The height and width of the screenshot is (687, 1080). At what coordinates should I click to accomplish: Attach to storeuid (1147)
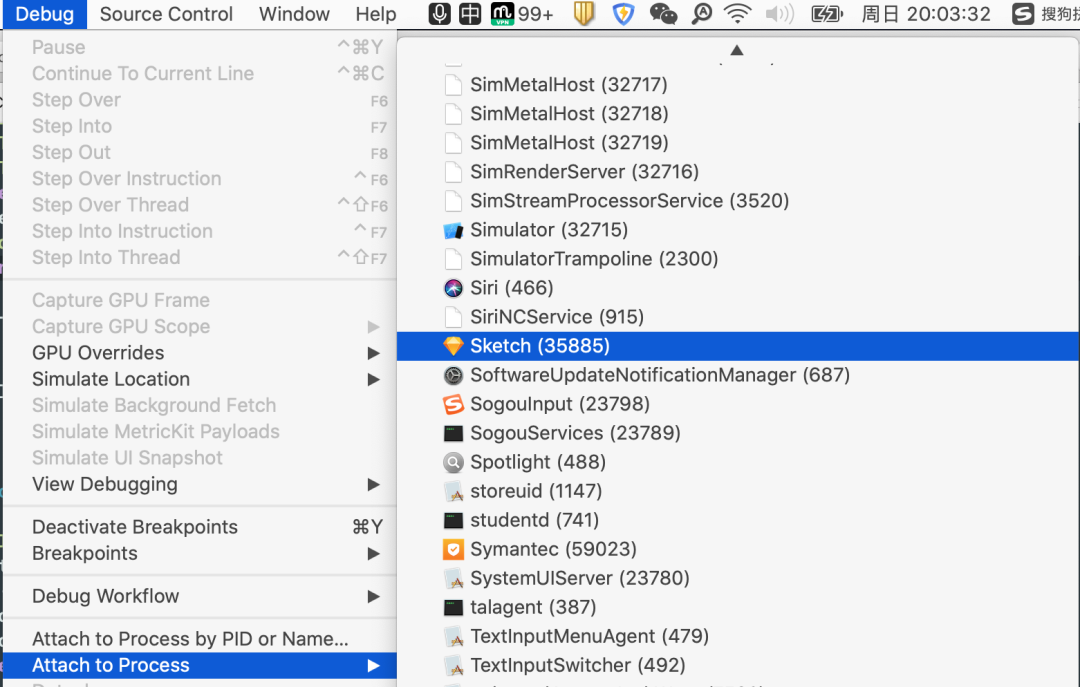[x=738, y=491]
